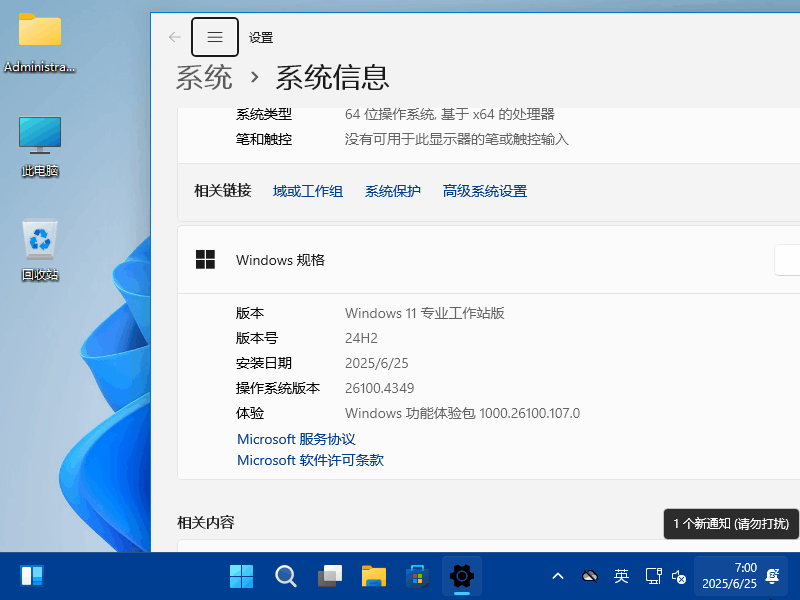Click the Windows 规格 section header
The width and height of the screenshot is (800, 600).
tap(489, 260)
